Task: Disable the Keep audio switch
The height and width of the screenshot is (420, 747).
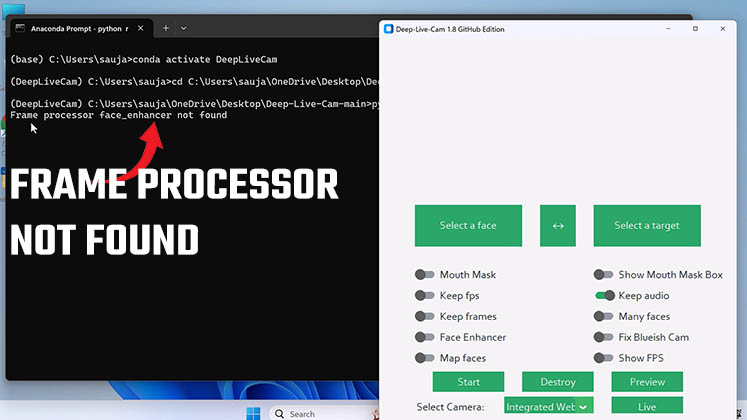Action: click(x=605, y=296)
